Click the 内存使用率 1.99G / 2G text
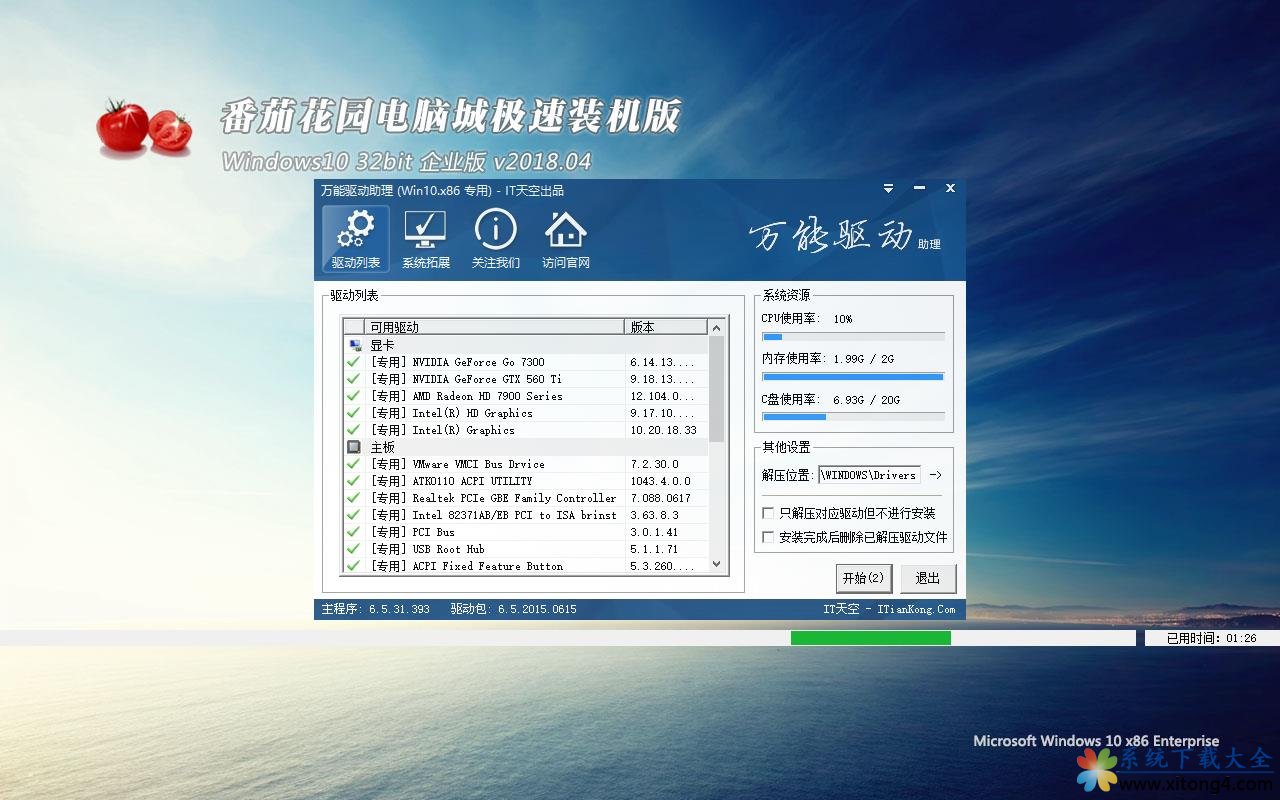Image resolution: width=1280 pixels, height=800 pixels. tap(827, 359)
